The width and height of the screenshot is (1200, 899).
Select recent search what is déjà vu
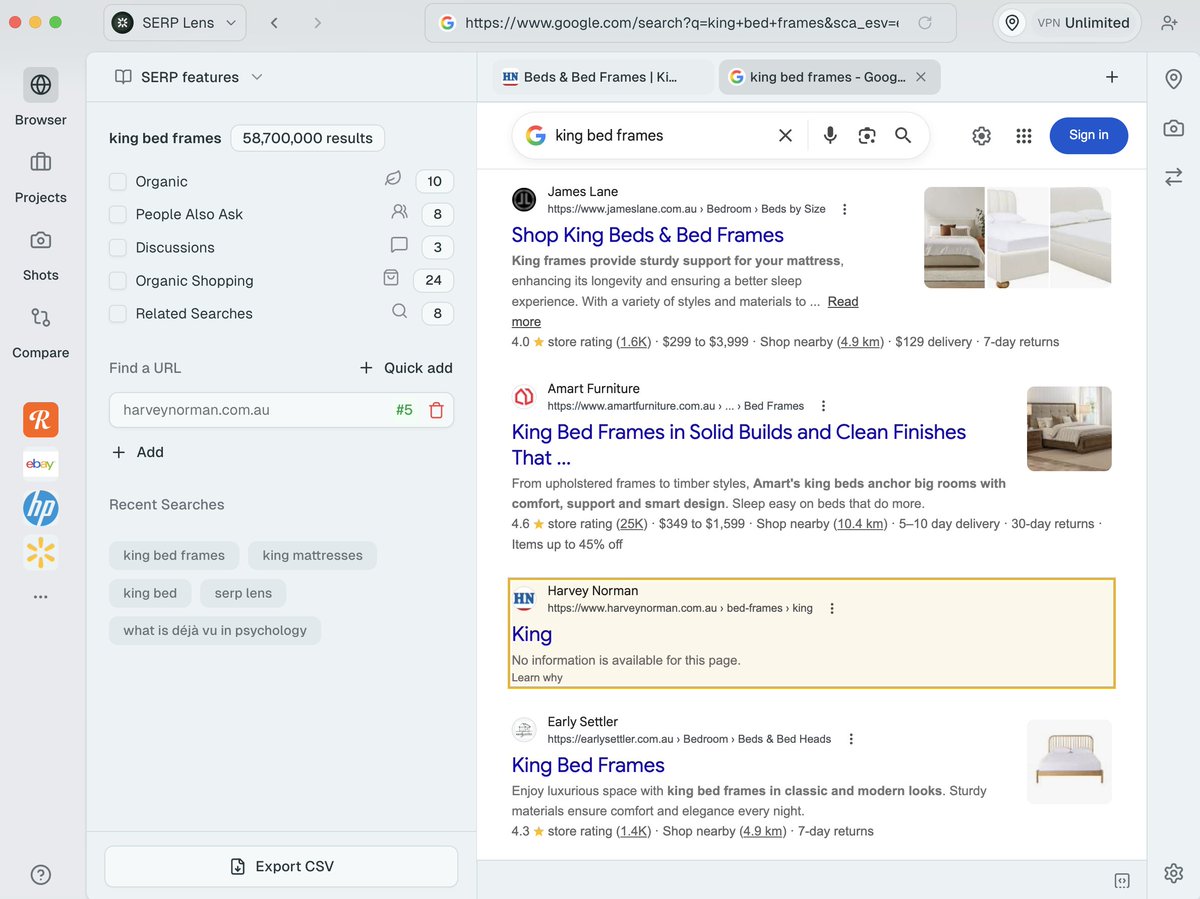pyautogui.click(x=215, y=630)
